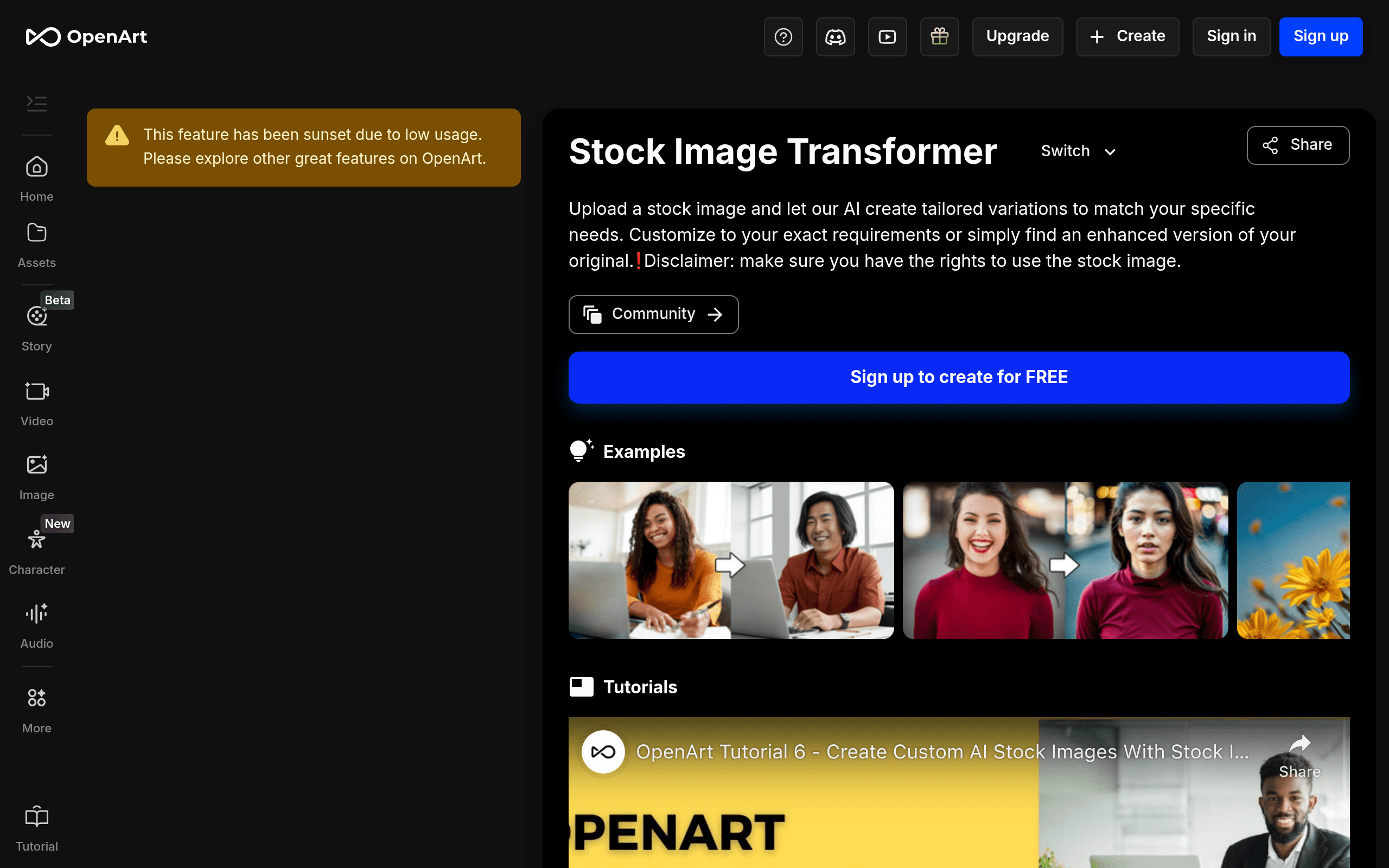The width and height of the screenshot is (1389, 868).
Task: Open the red sweater woman example
Action: [1065, 560]
